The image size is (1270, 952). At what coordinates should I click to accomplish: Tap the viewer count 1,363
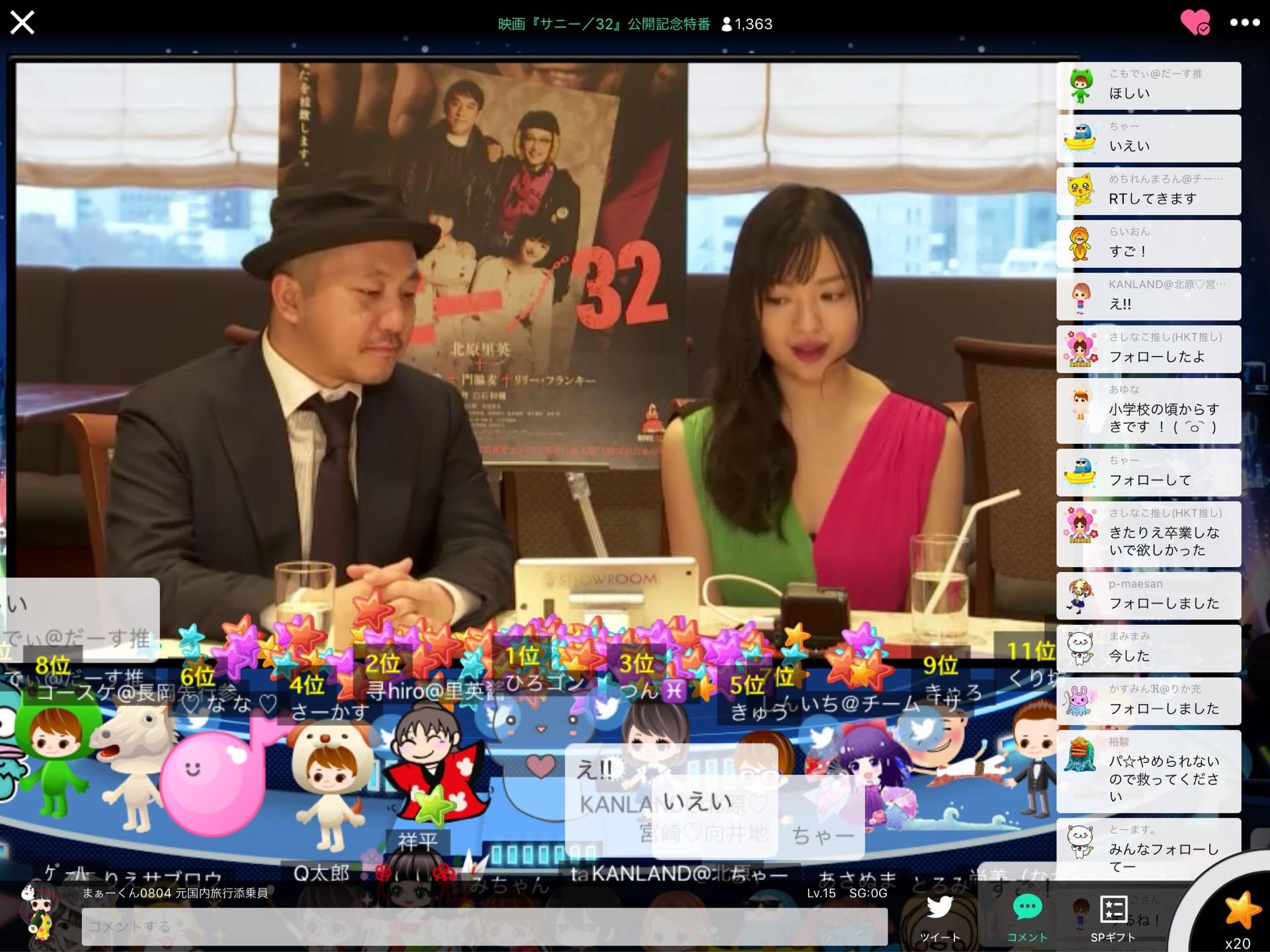pyautogui.click(x=747, y=24)
